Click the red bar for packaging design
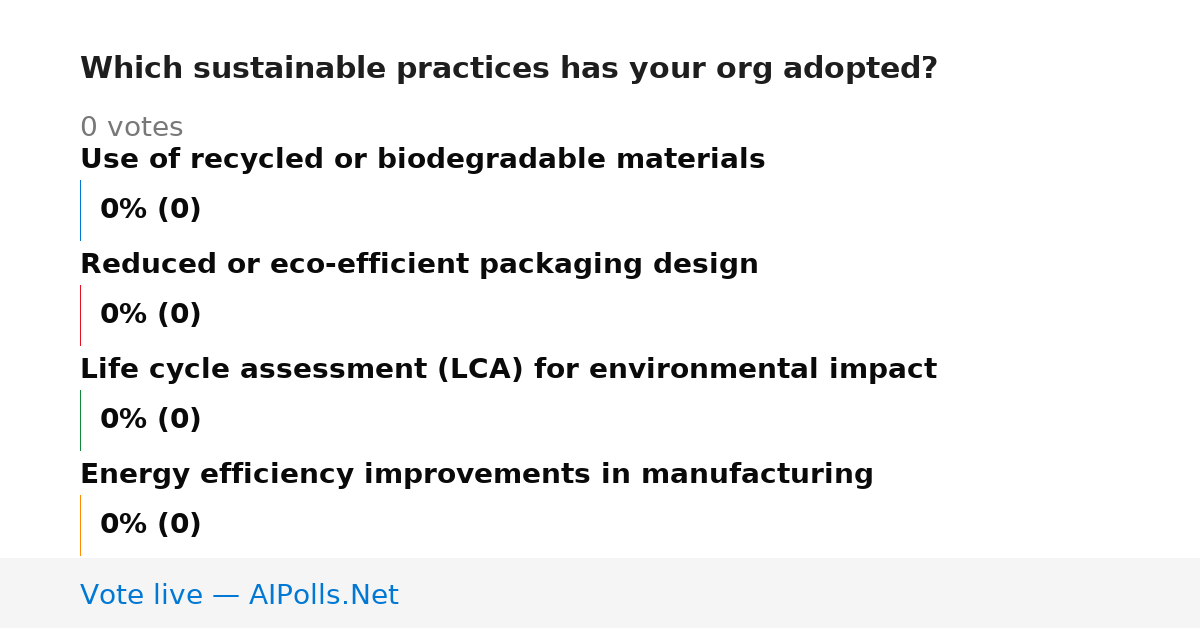1200x628 pixels. 80,315
